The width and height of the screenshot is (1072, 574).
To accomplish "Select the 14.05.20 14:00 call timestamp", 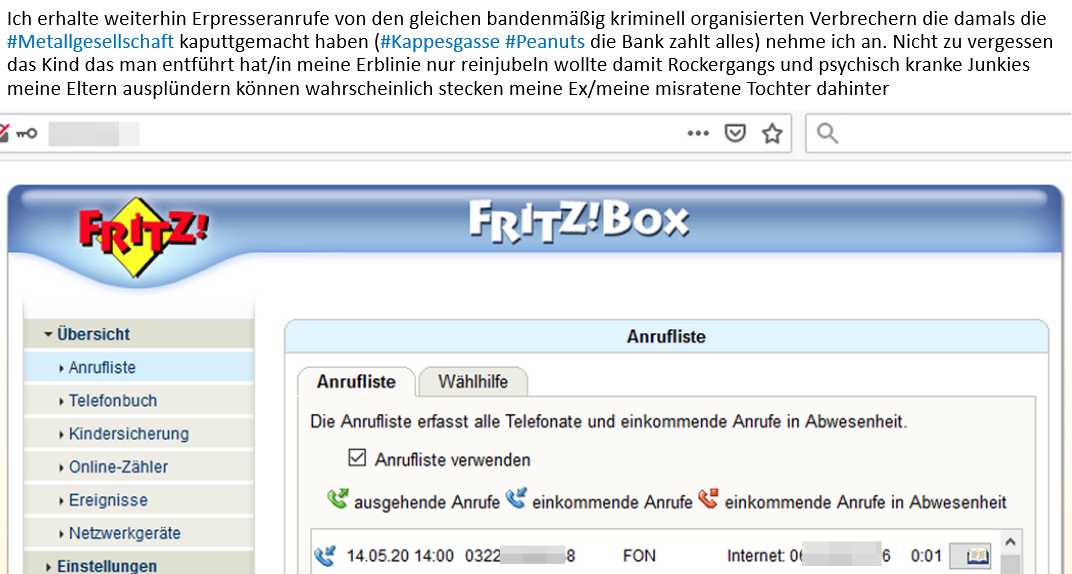I will pos(400,556).
